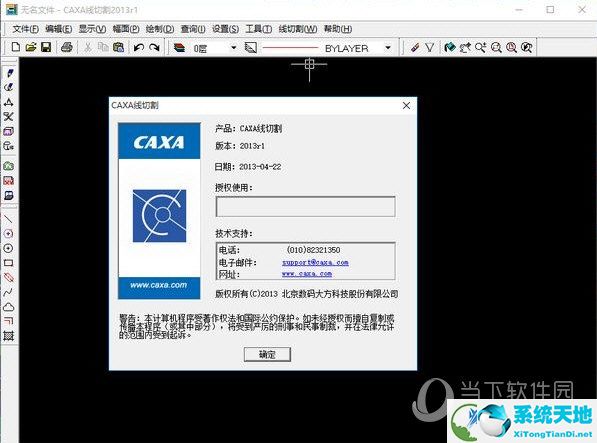
Task: Paste from clipboard with paste icon
Action: 118,47
